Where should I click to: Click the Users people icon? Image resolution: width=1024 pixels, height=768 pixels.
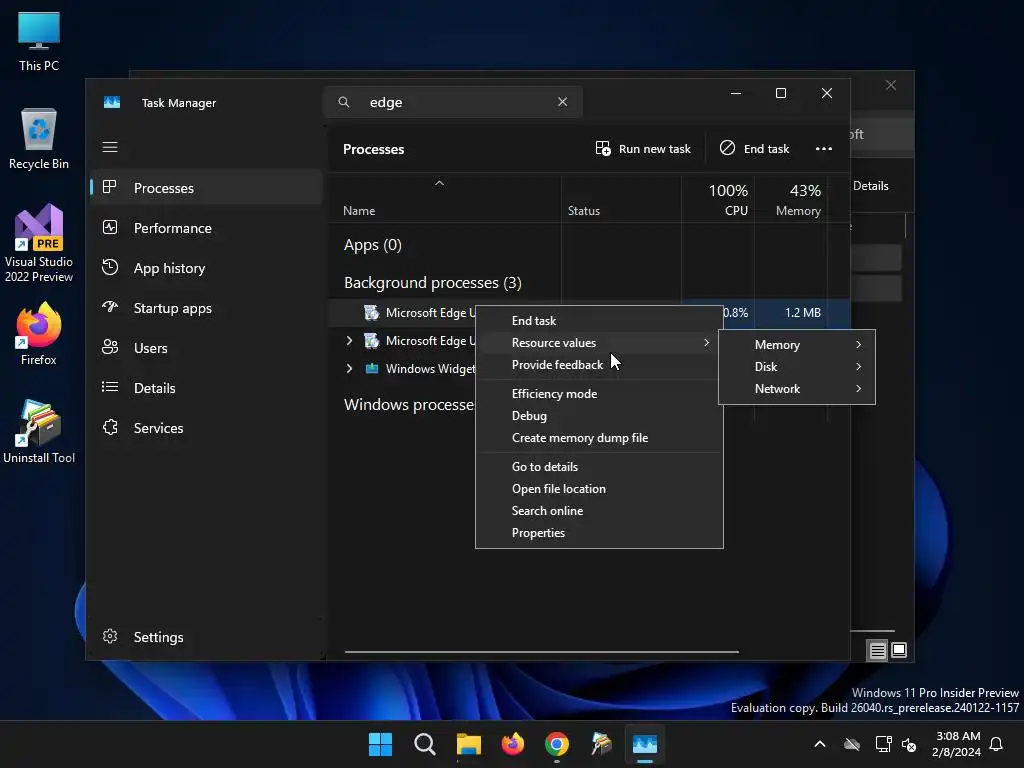[110, 347]
